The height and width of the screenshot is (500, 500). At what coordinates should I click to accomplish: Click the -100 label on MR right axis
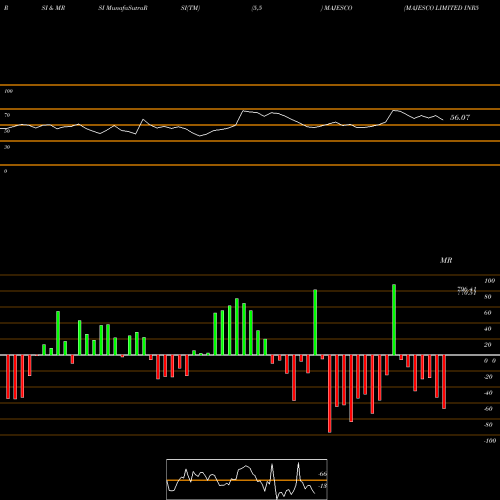(490, 441)
